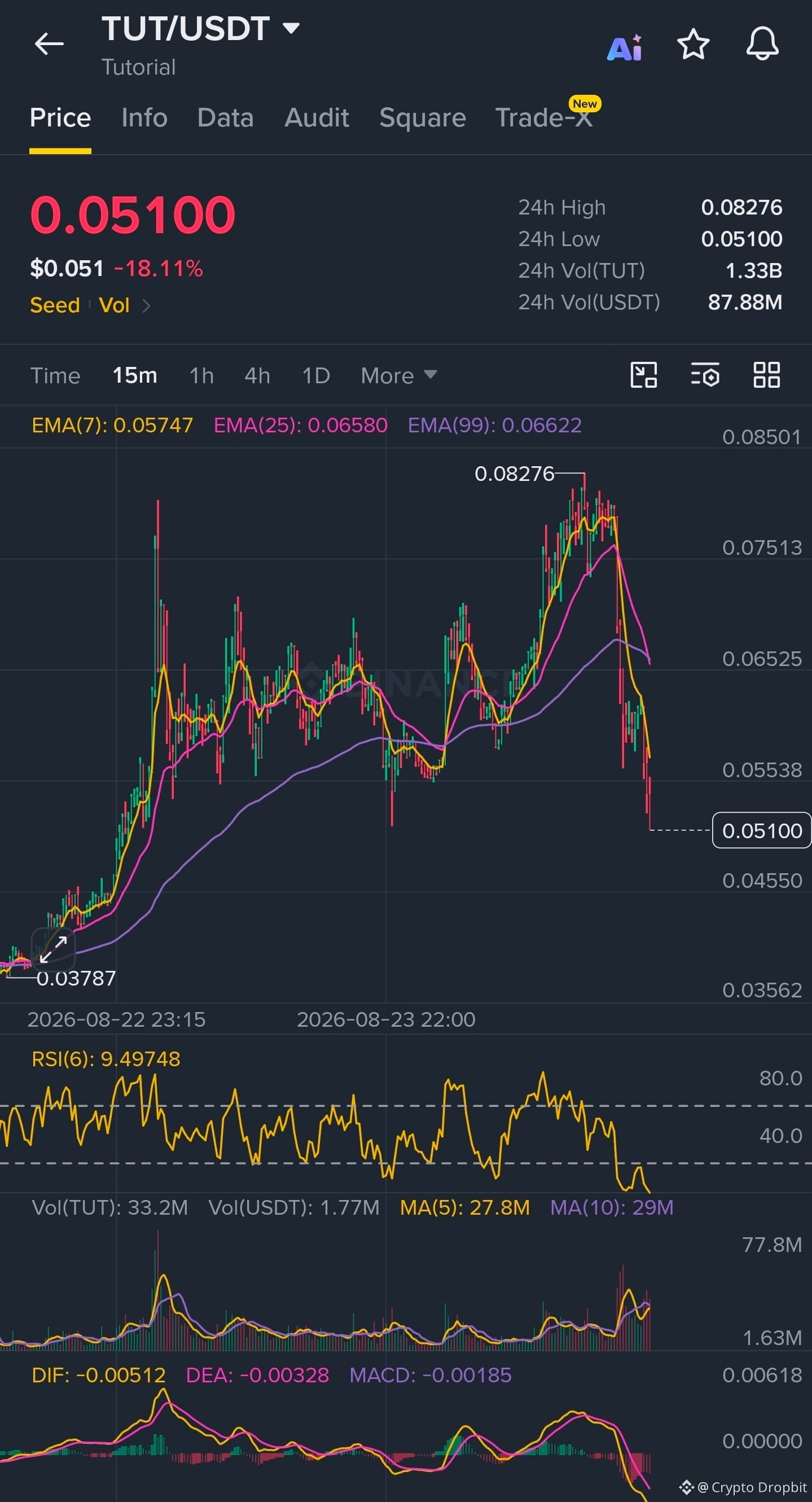
Task: Tap the Vol(USDT): 1.77M label
Action: (x=294, y=1207)
